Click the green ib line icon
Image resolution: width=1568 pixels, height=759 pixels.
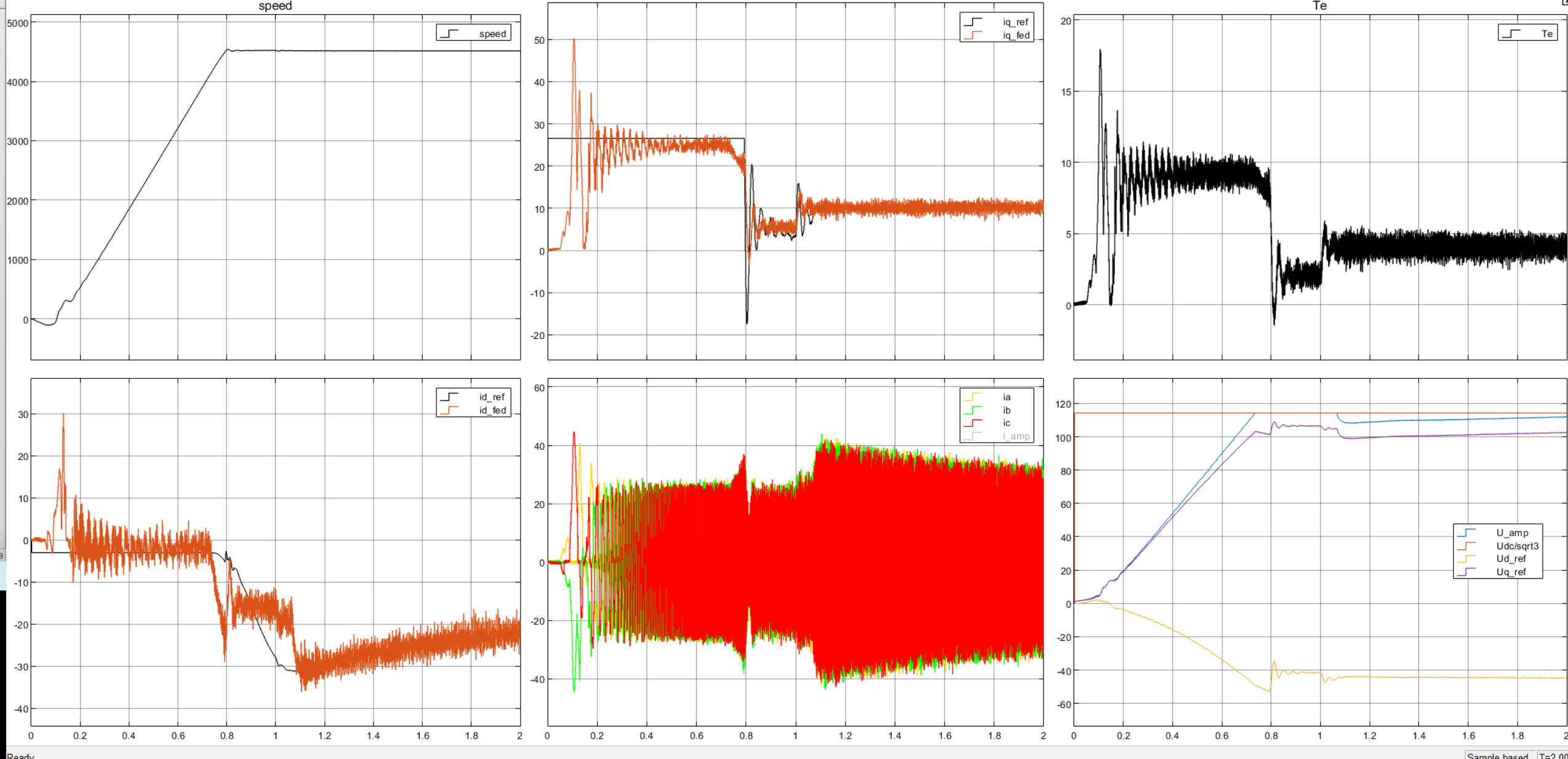pyautogui.click(x=972, y=410)
